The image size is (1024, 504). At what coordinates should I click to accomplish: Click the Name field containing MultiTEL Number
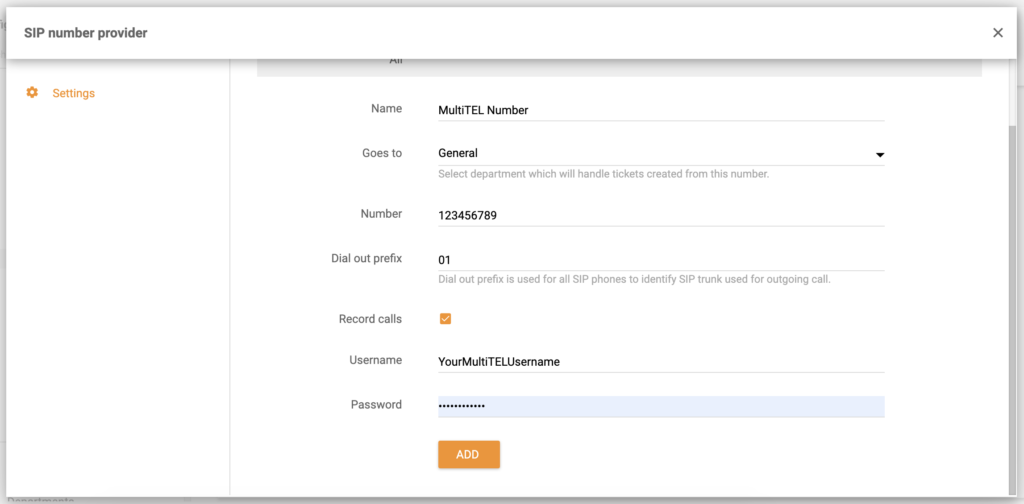pos(660,110)
